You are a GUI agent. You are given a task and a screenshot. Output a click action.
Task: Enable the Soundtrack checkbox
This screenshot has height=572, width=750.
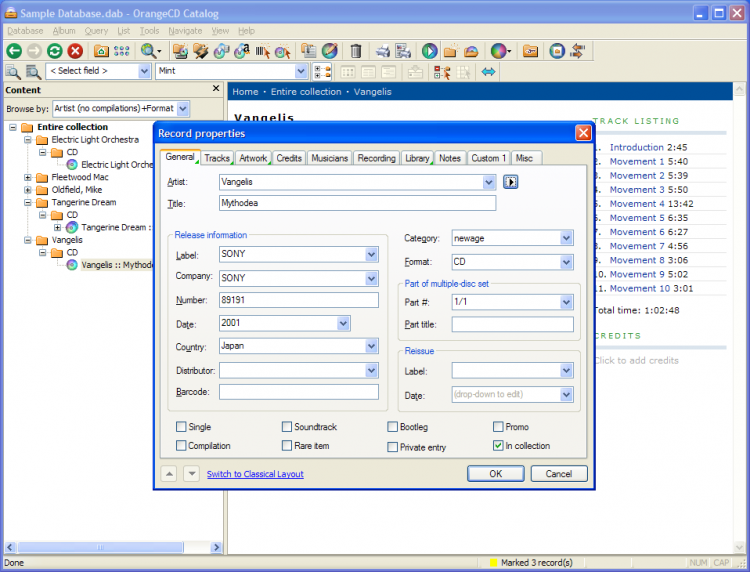click(287, 427)
